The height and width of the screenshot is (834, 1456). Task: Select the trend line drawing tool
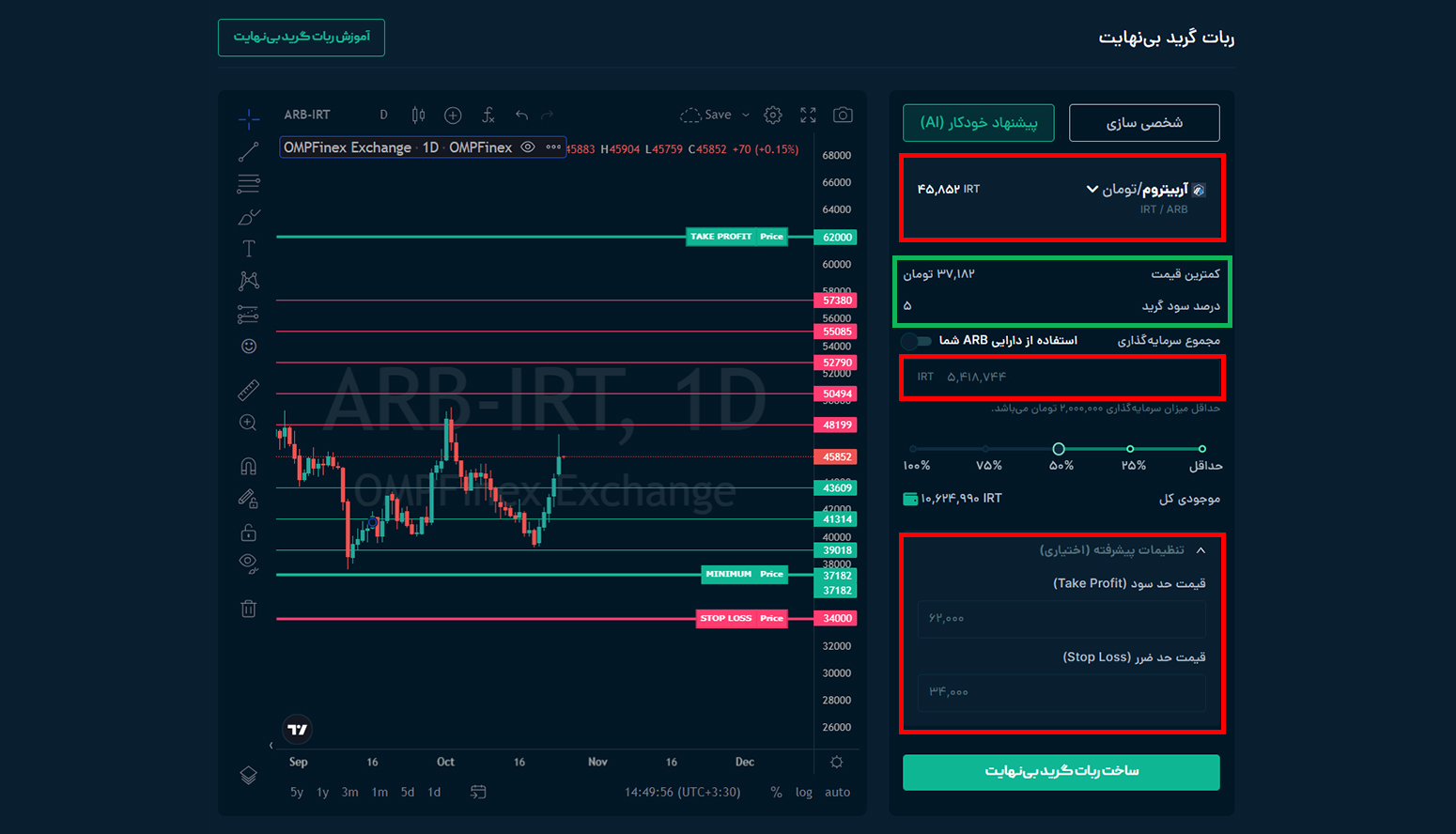point(248,151)
